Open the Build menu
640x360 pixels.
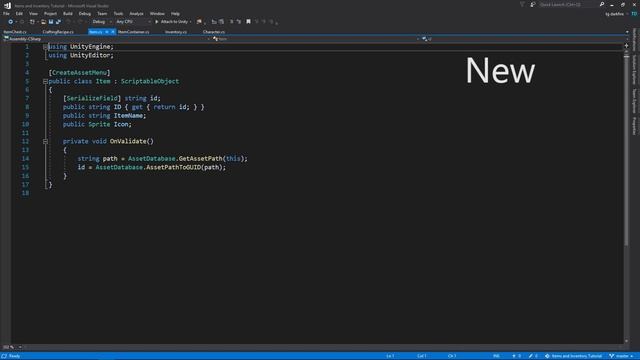(68, 13)
